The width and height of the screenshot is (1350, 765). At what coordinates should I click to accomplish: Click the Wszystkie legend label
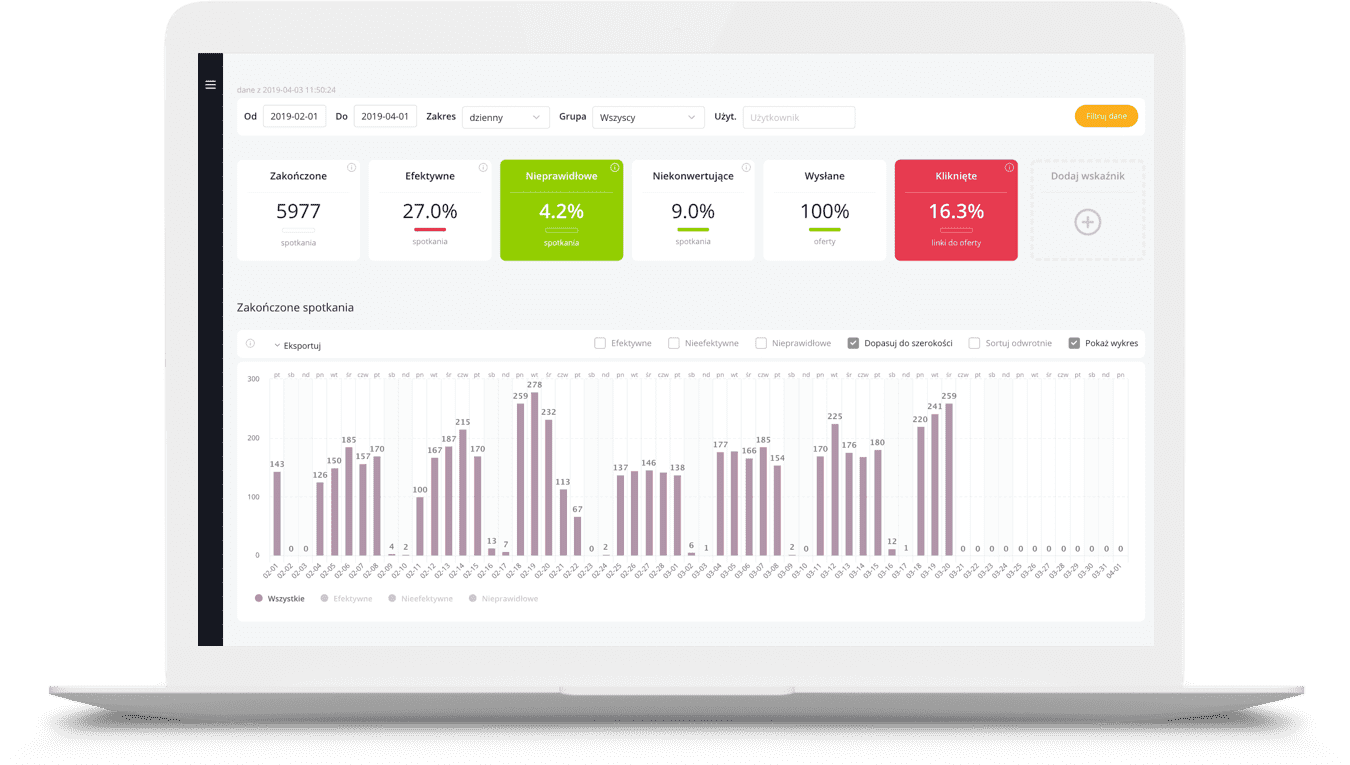tap(286, 599)
